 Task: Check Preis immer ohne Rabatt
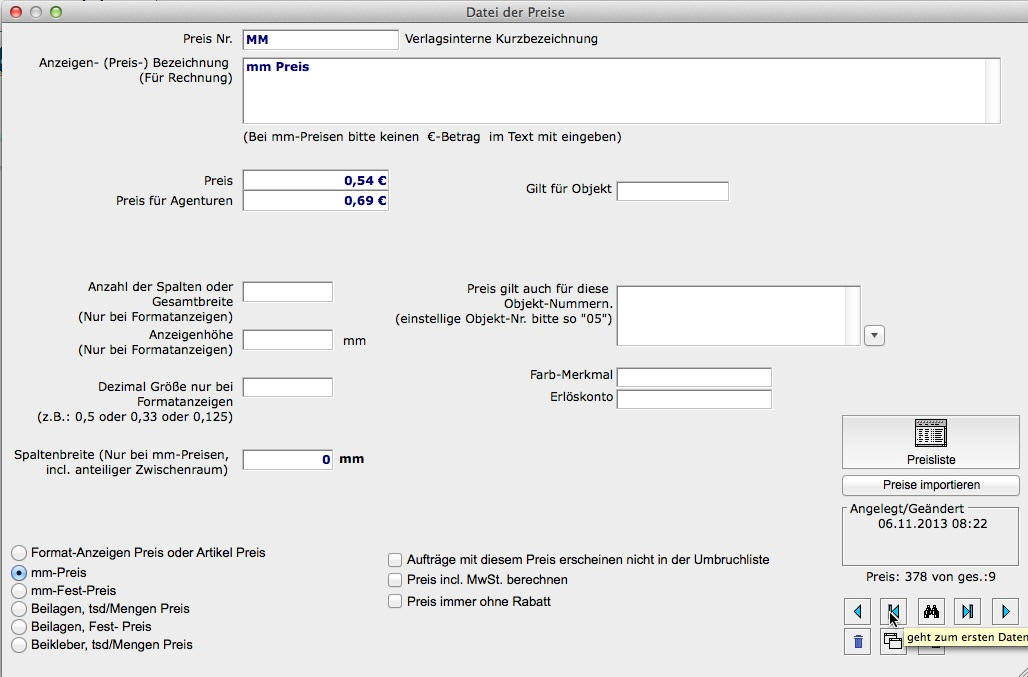click(x=395, y=602)
